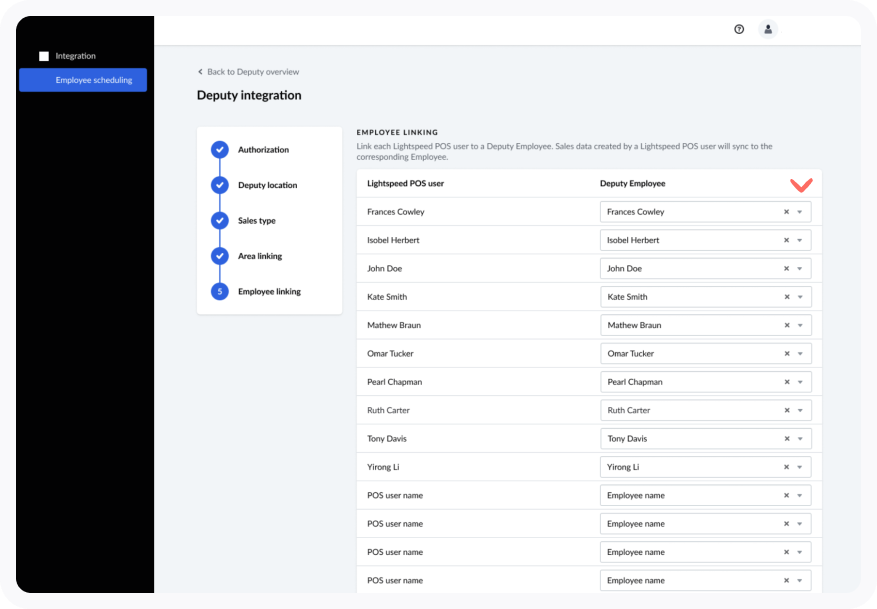Clear Kate Smith Deputy Employee selection
This screenshot has width=877, height=609.
coord(787,297)
